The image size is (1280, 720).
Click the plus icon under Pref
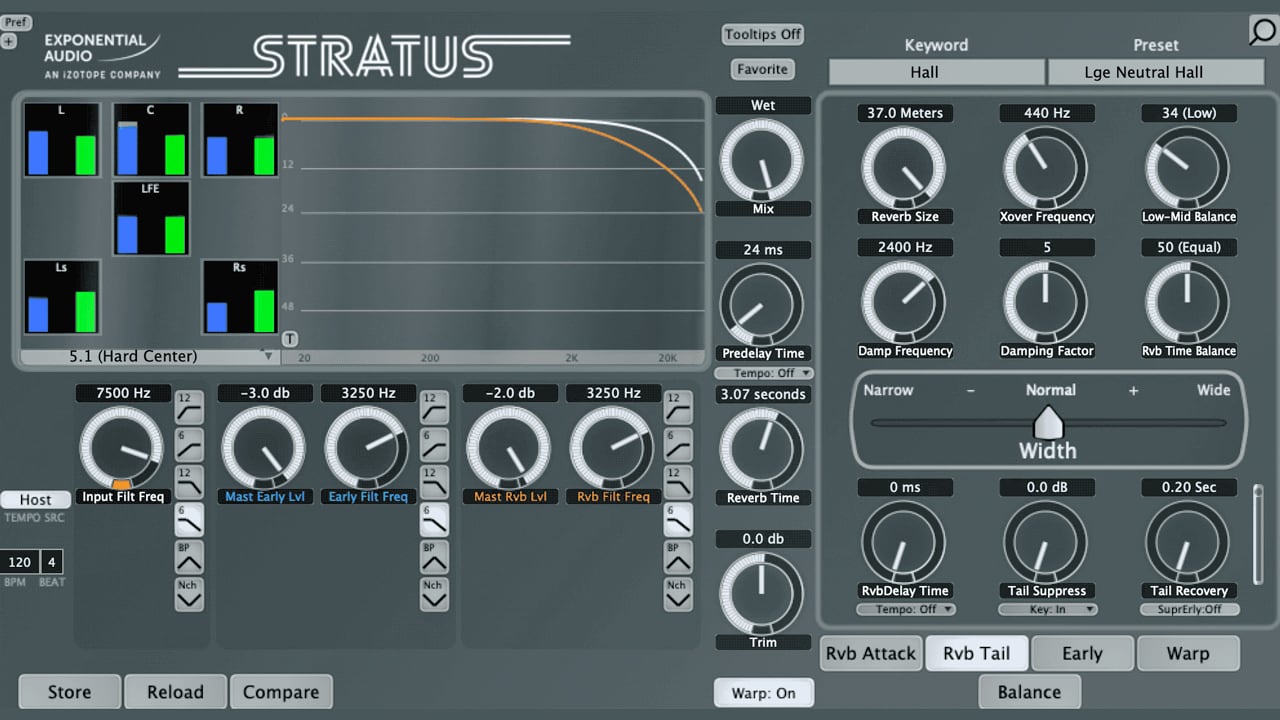[x=9, y=41]
